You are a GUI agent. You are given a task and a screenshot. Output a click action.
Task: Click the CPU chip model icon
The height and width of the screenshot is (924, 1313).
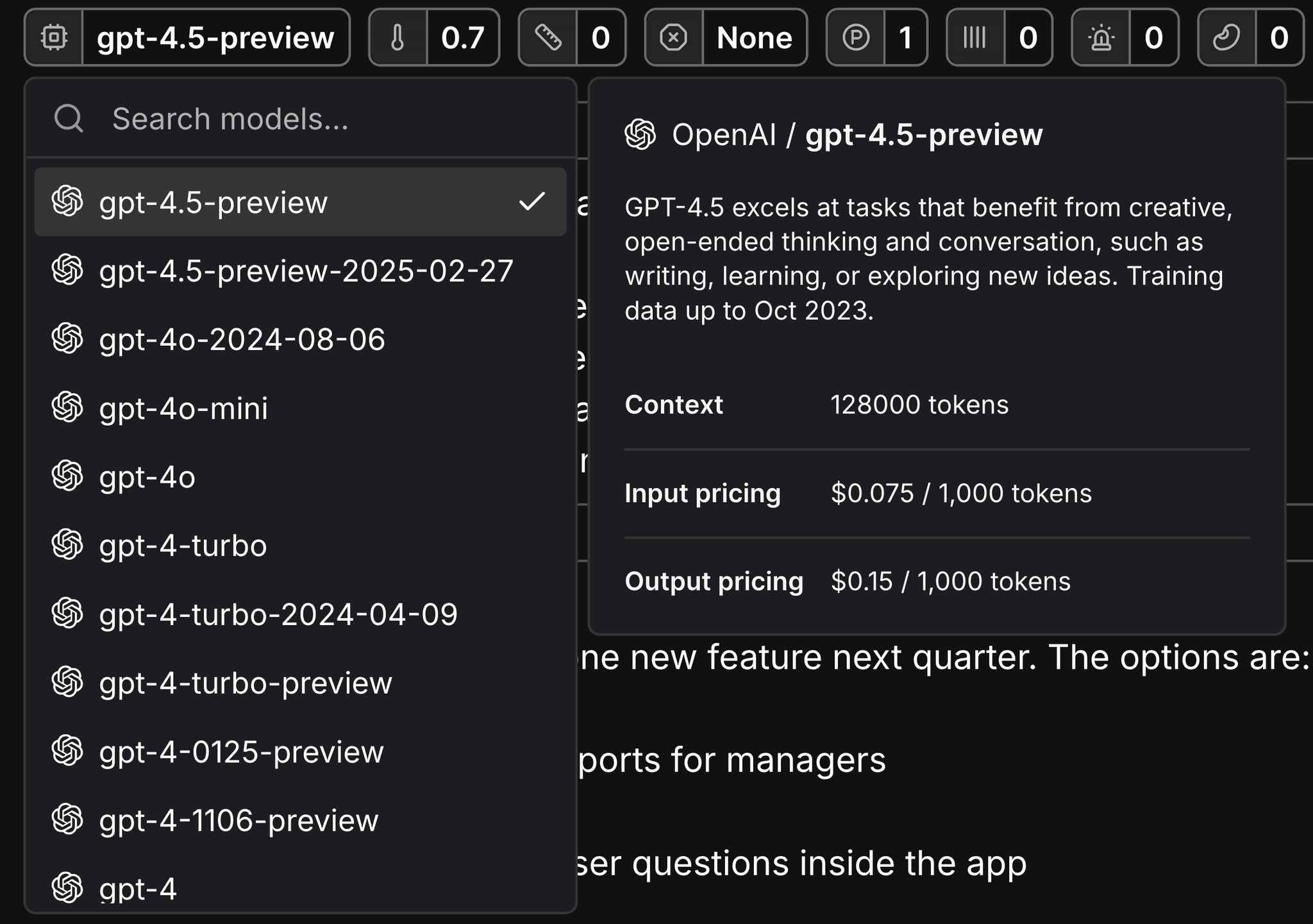pos(54,38)
